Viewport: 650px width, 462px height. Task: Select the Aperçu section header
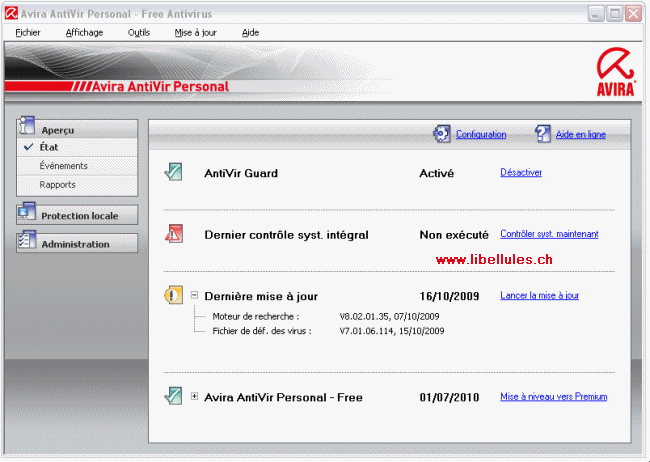(x=77, y=129)
